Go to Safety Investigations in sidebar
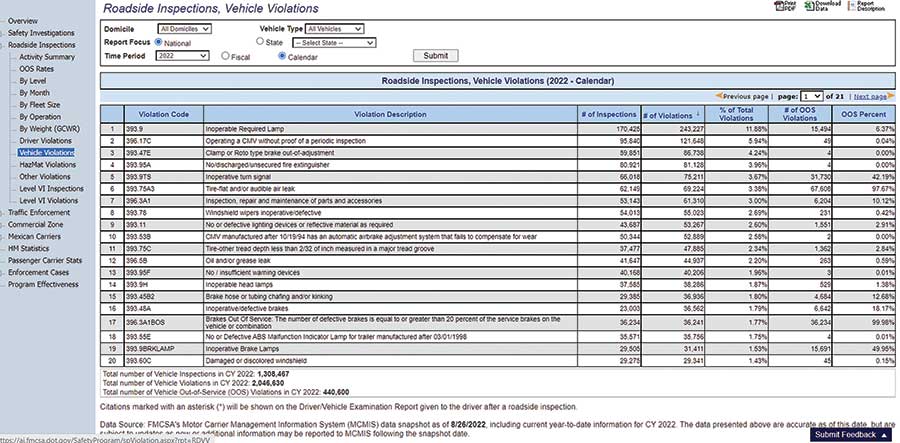900x443 pixels. (47, 33)
